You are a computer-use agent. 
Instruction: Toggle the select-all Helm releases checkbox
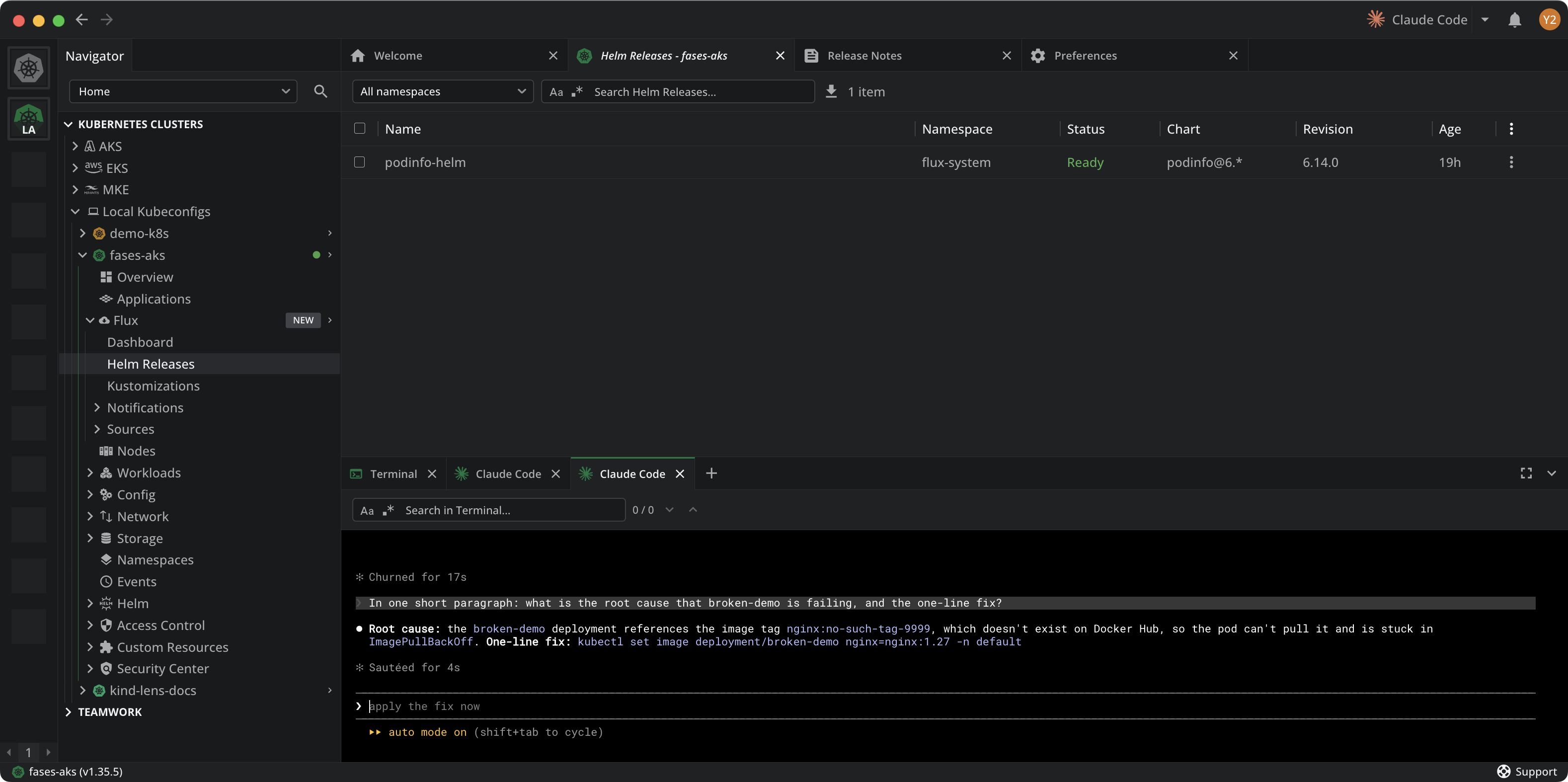(x=360, y=128)
